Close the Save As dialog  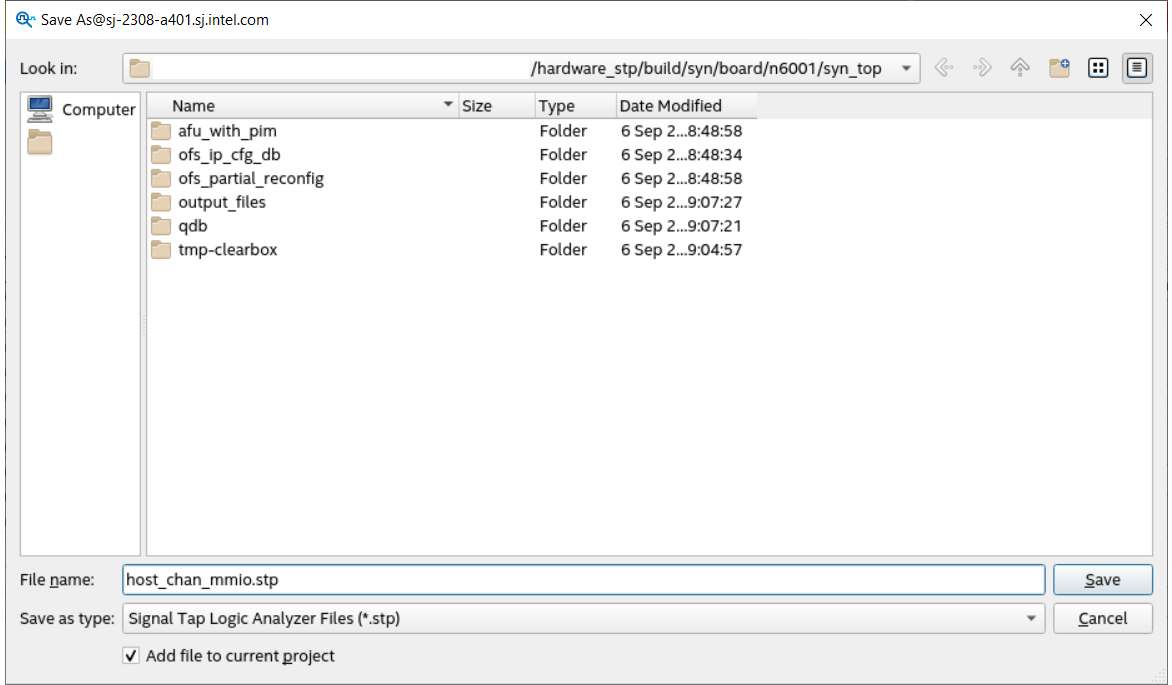point(1145,20)
